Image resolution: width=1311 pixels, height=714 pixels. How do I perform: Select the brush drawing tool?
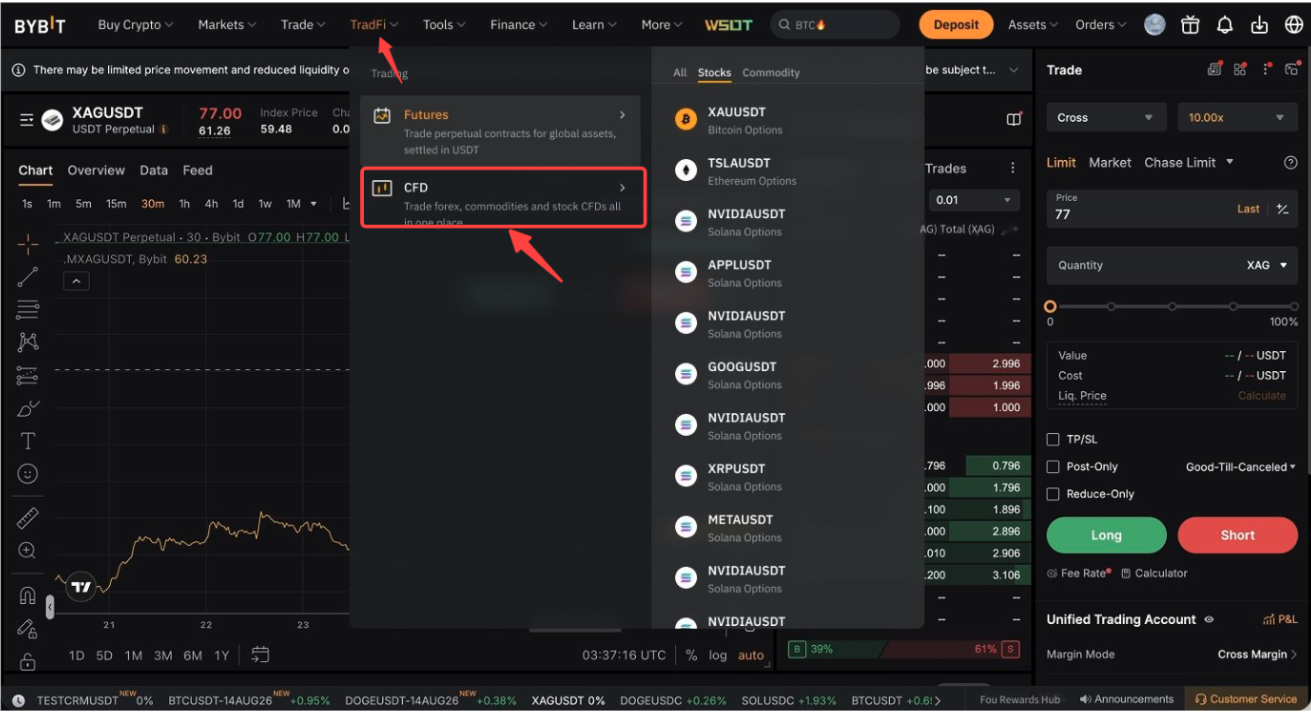[x=28, y=408]
